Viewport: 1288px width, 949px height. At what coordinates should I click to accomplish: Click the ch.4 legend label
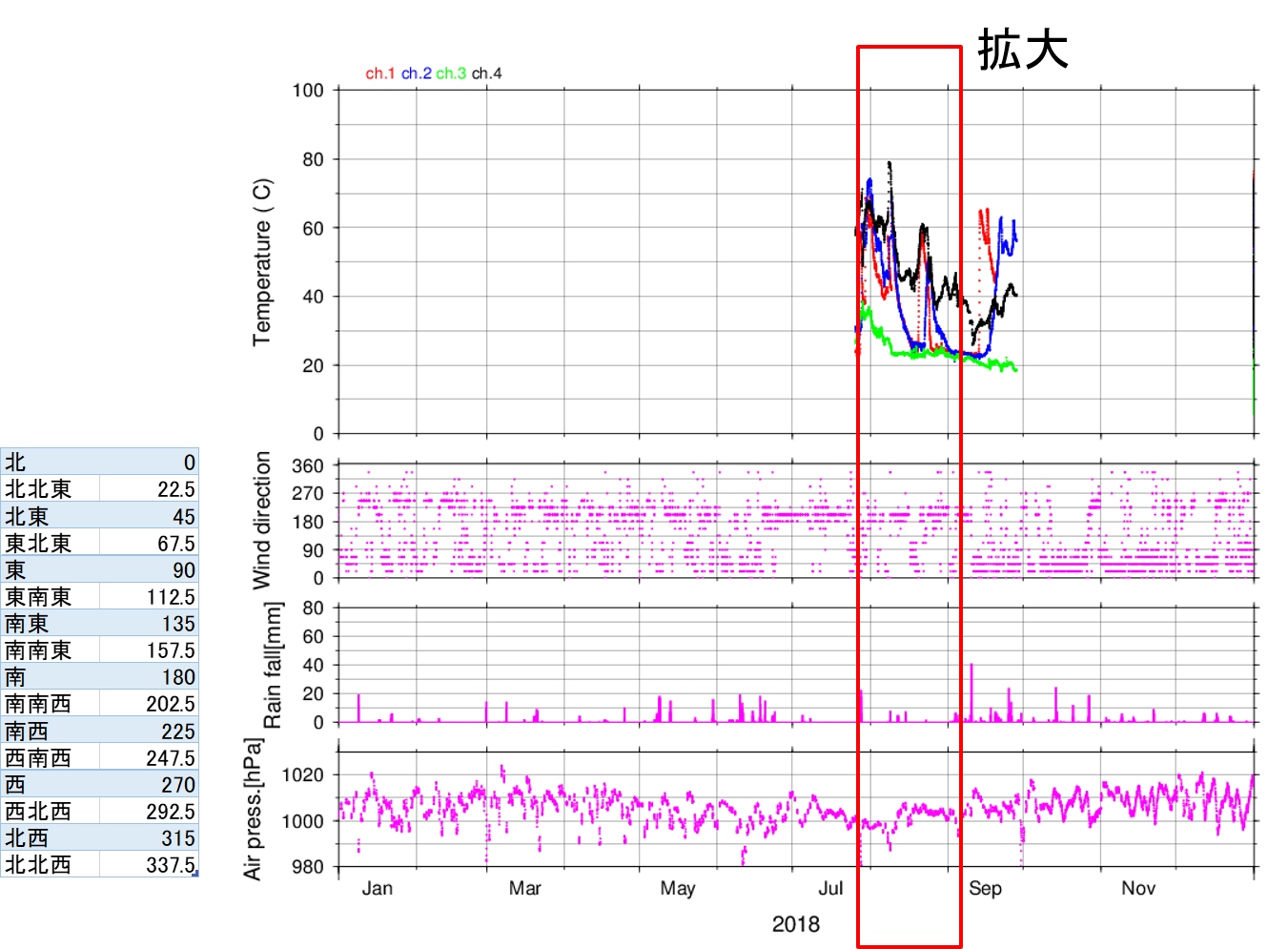click(x=486, y=73)
